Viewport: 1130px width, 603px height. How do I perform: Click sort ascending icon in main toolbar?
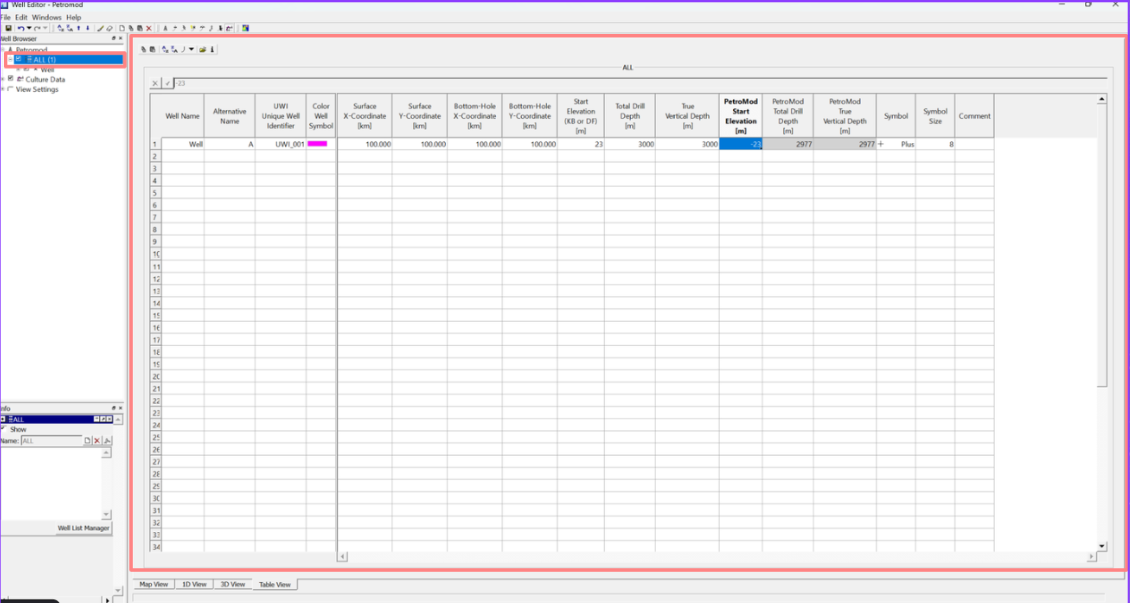pyautogui.click(x=61, y=28)
